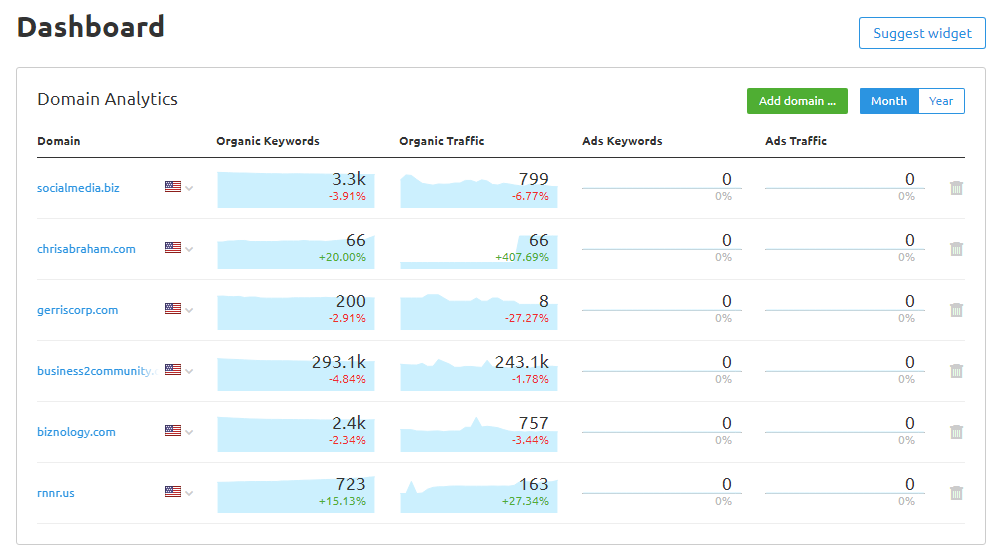The image size is (997, 559).
Task: Open the socialmedia.biz domain link
Action: 78,188
